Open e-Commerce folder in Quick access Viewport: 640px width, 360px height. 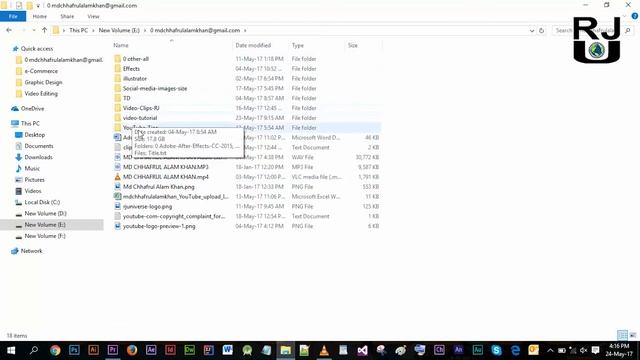point(41,71)
